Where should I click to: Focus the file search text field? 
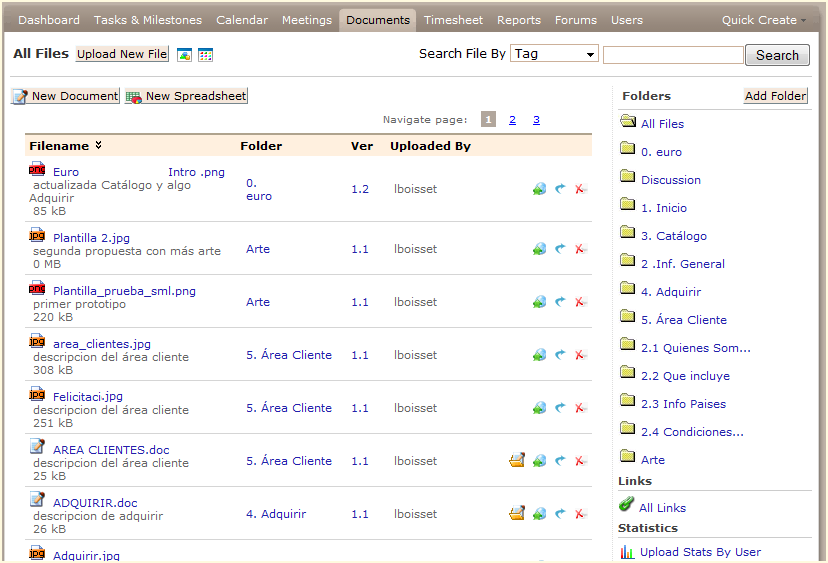pyautogui.click(x=673, y=55)
